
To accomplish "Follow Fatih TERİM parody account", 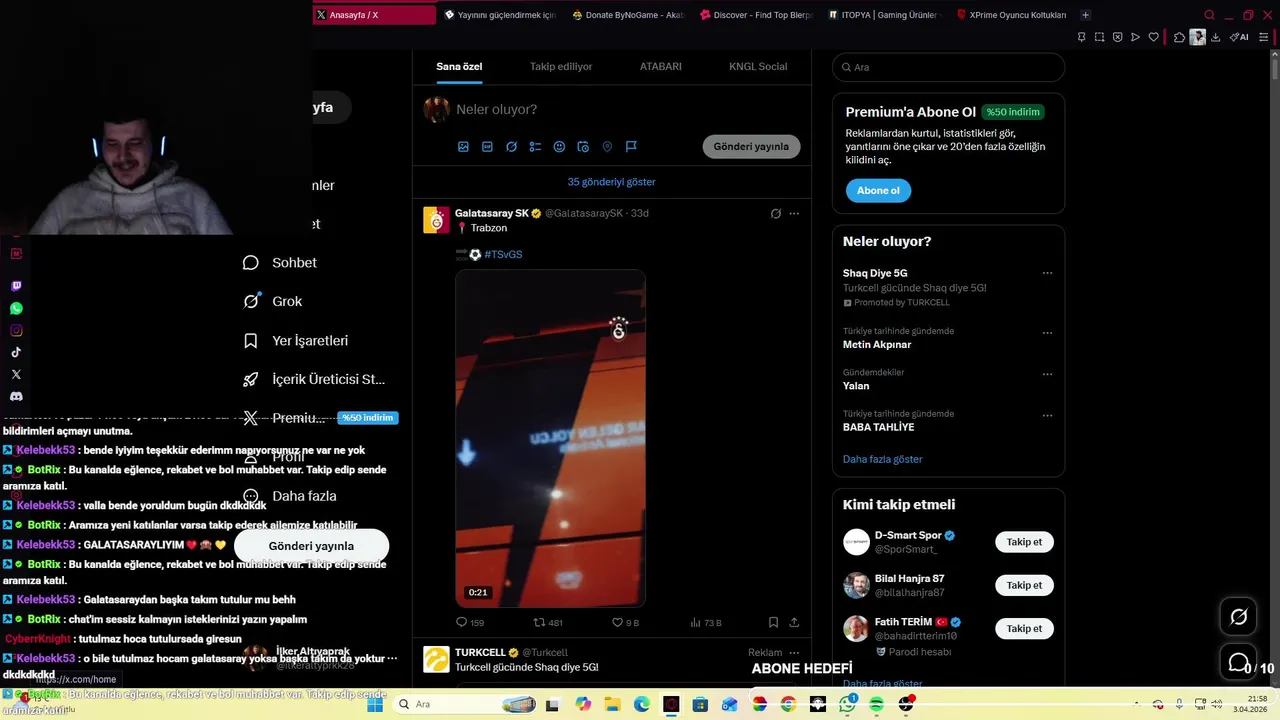I will tap(1024, 628).
